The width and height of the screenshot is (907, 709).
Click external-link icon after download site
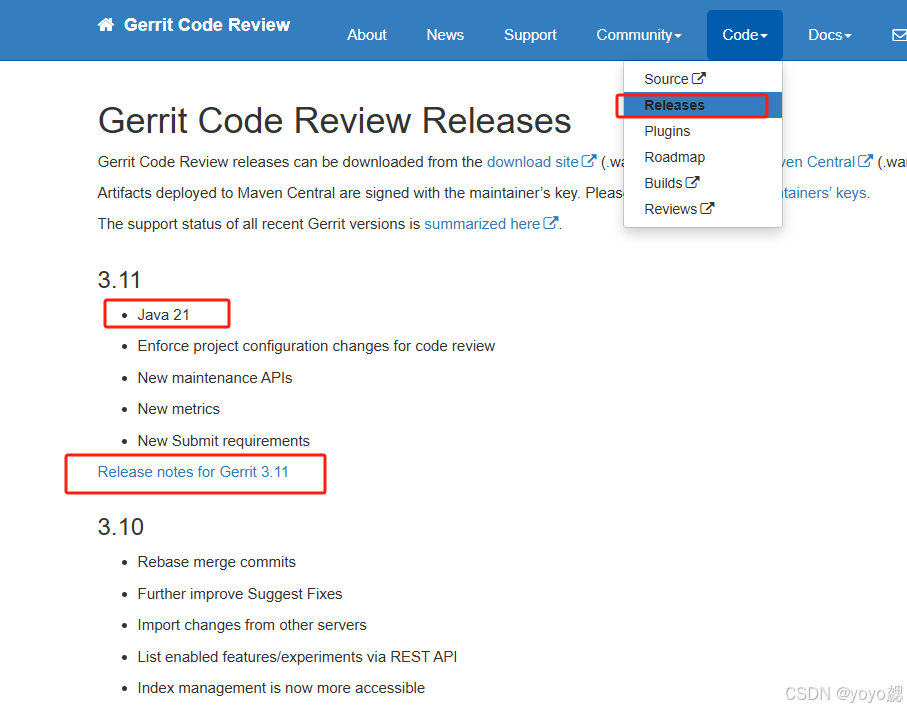tap(589, 161)
